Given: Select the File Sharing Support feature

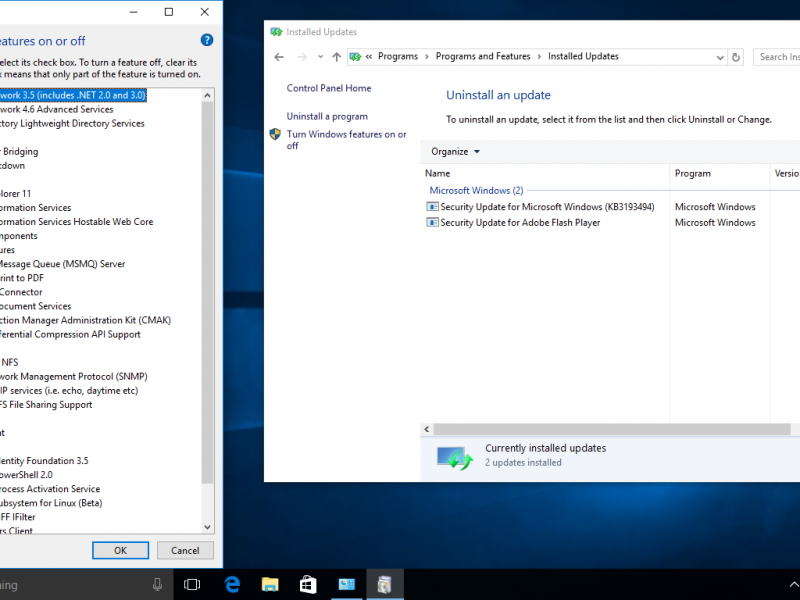Looking at the screenshot, I should [46, 405].
